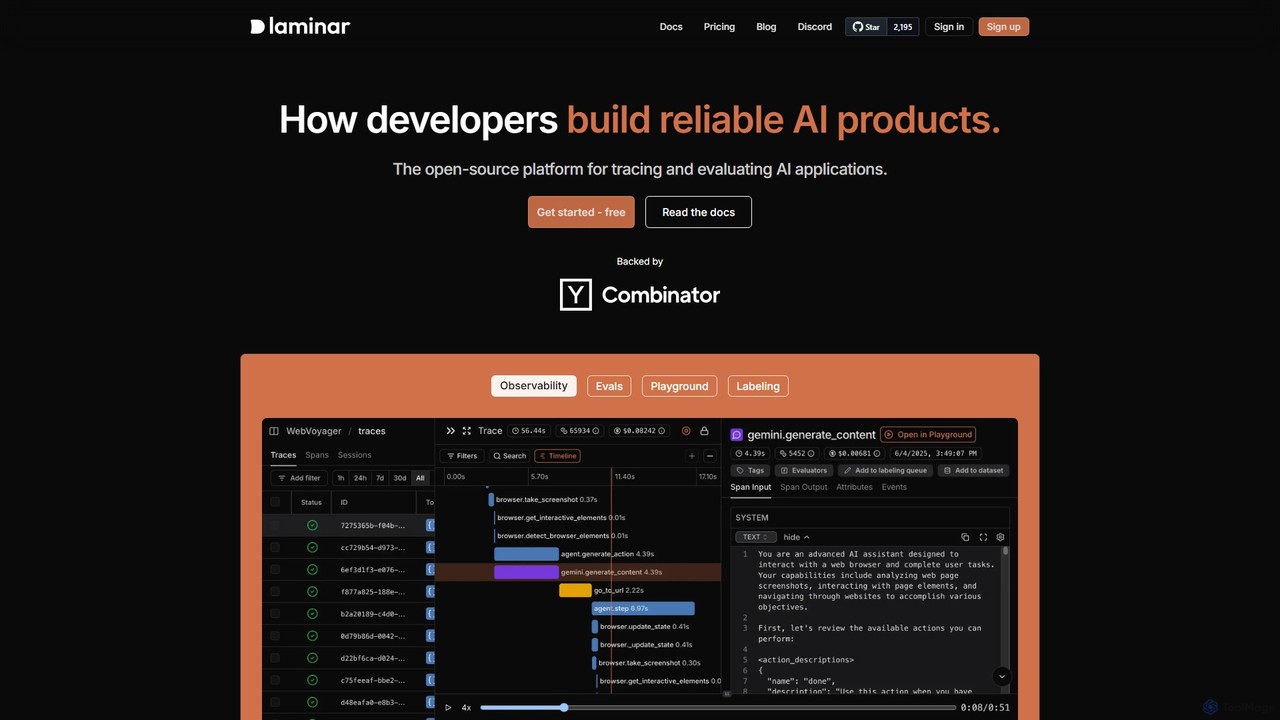Click Add to dataset
The width and height of the screenshot is (1280, 720).
973,470
